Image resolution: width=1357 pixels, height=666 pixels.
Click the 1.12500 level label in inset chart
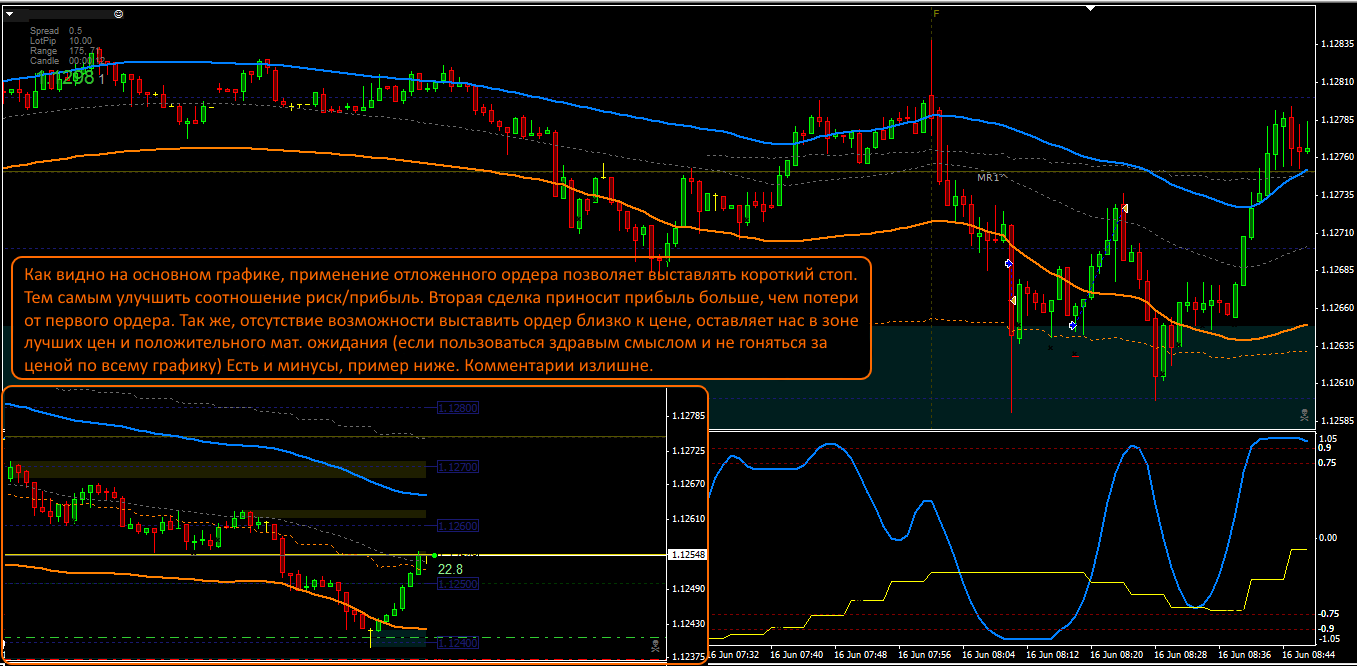[459, 583]
